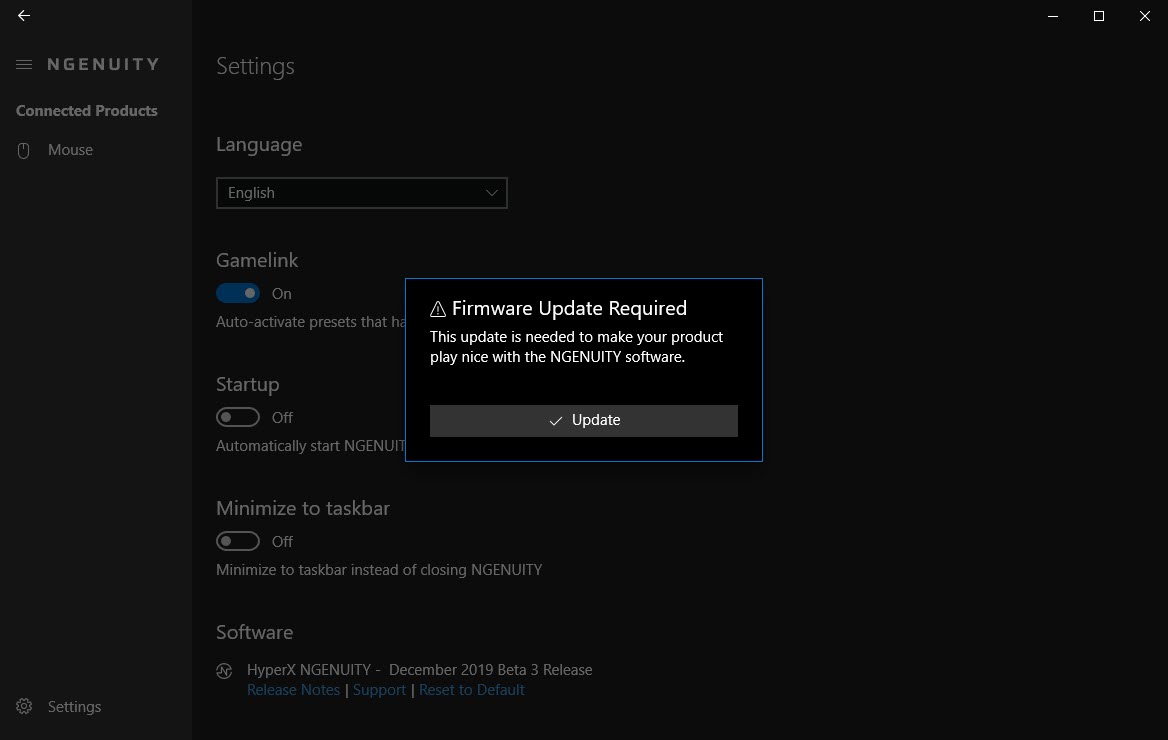Click the 'Minimize to taskbar instead of closing NGENUITY' text
This screenshot has height=740, width=1168.
(379, 570)
